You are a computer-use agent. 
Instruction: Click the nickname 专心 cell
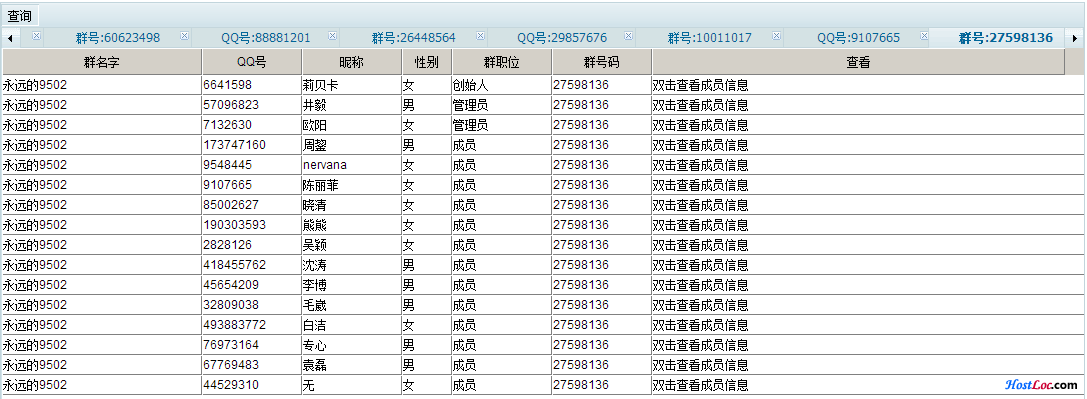(x=351, y=345)
